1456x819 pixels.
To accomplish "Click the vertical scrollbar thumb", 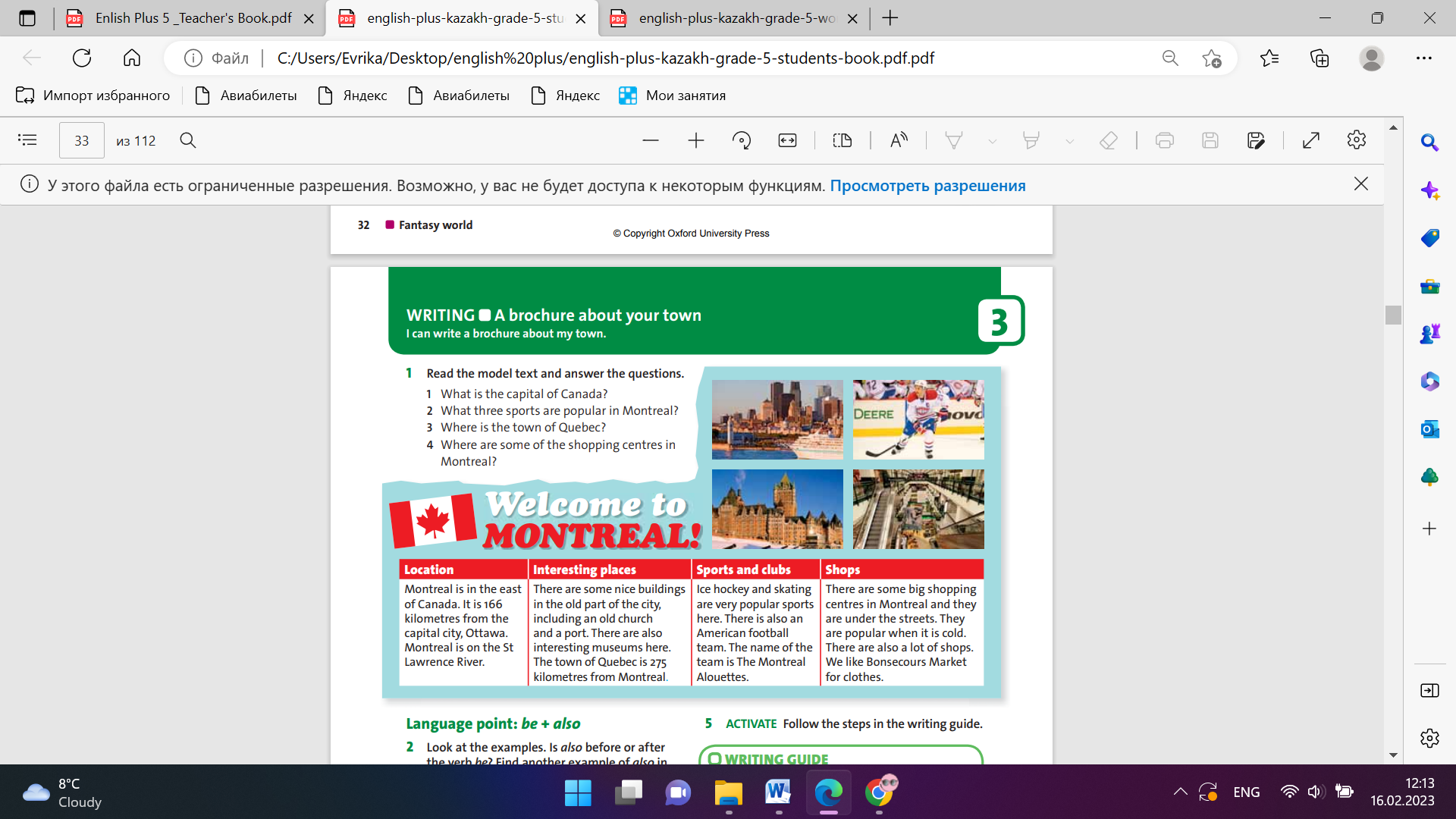I will pos(1393,315).
